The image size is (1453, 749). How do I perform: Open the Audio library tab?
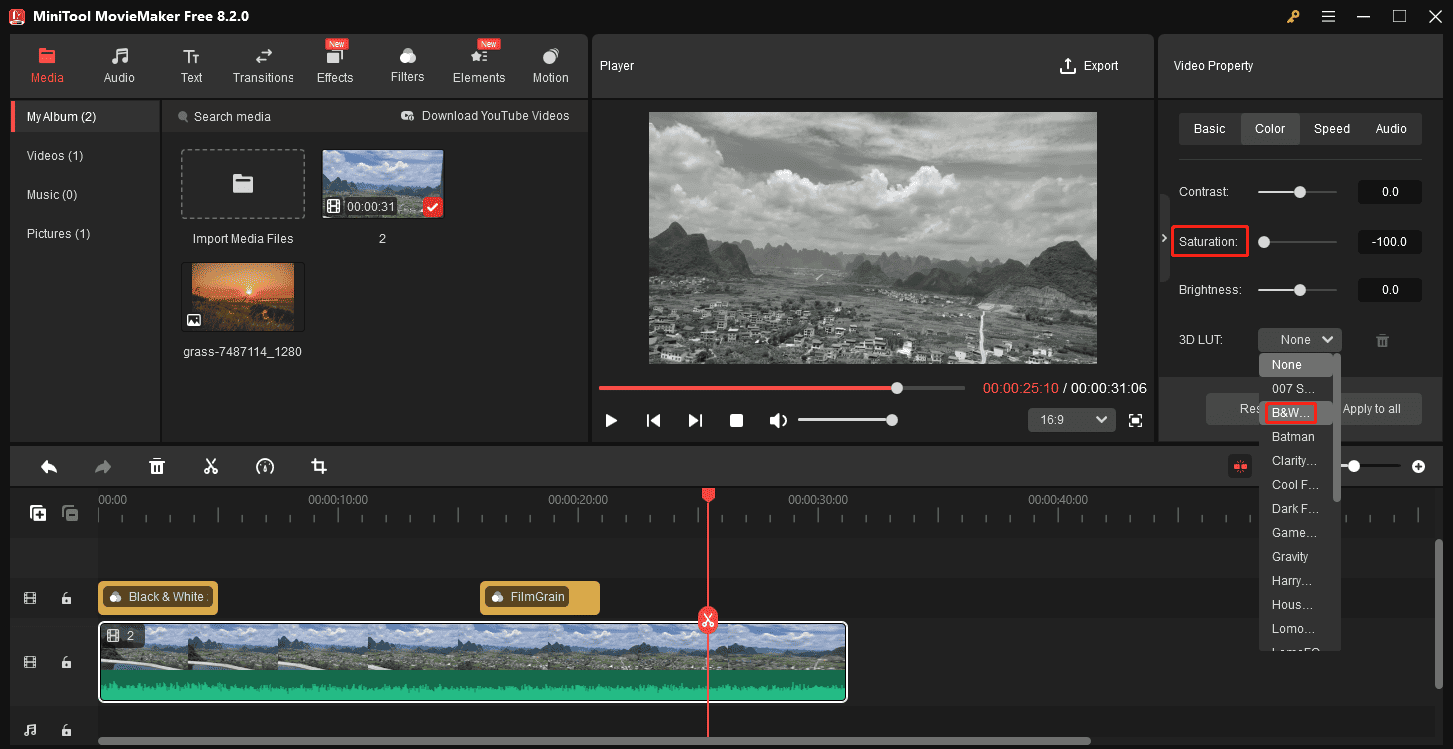(119, 66)
